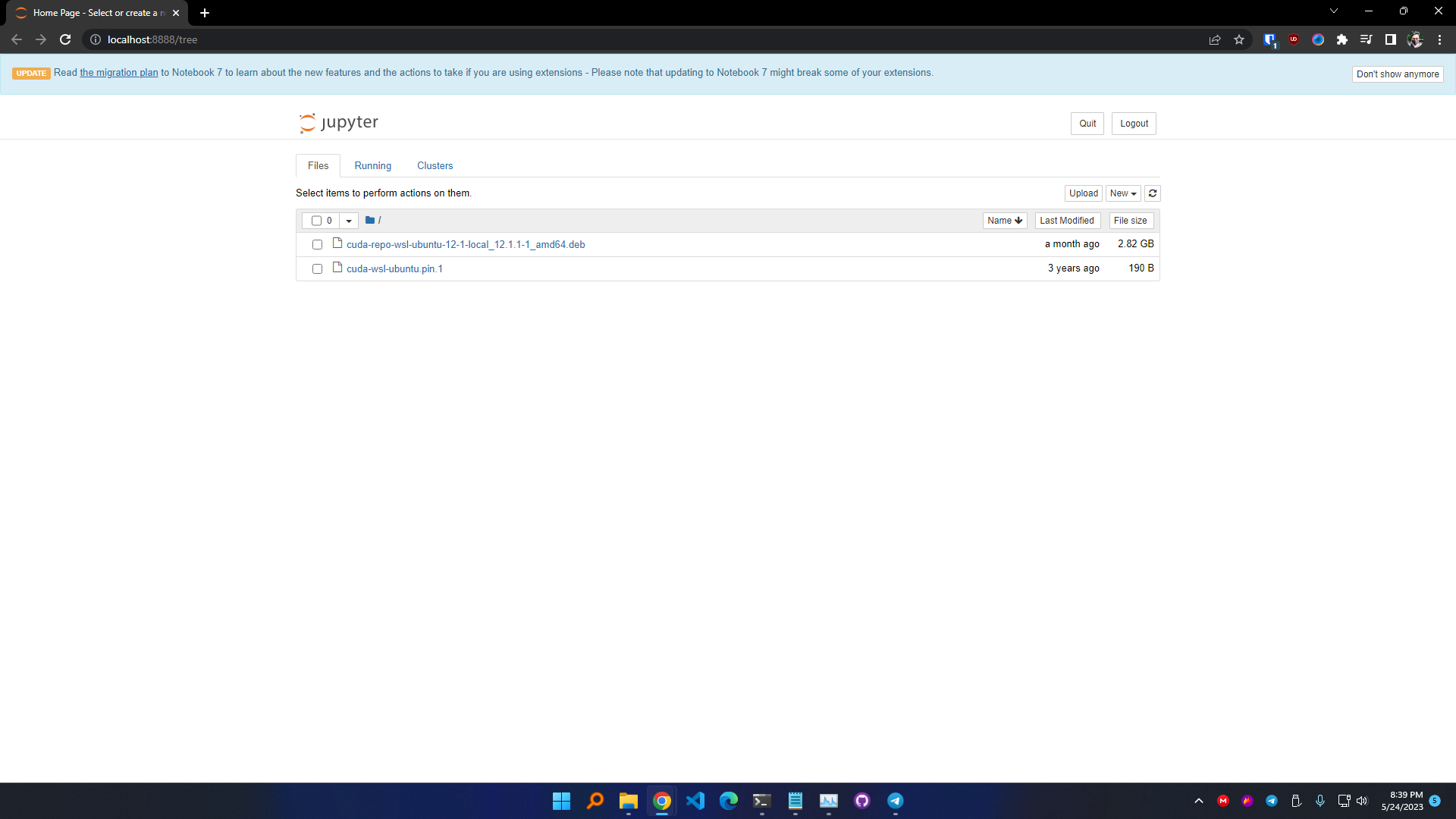The width and height of the screenshot is (1456, 819).
Task: Click the file icon beside cuda-wsl-ubuntu.pin.1
Action: pyautogui.click(x=337, y=268)
